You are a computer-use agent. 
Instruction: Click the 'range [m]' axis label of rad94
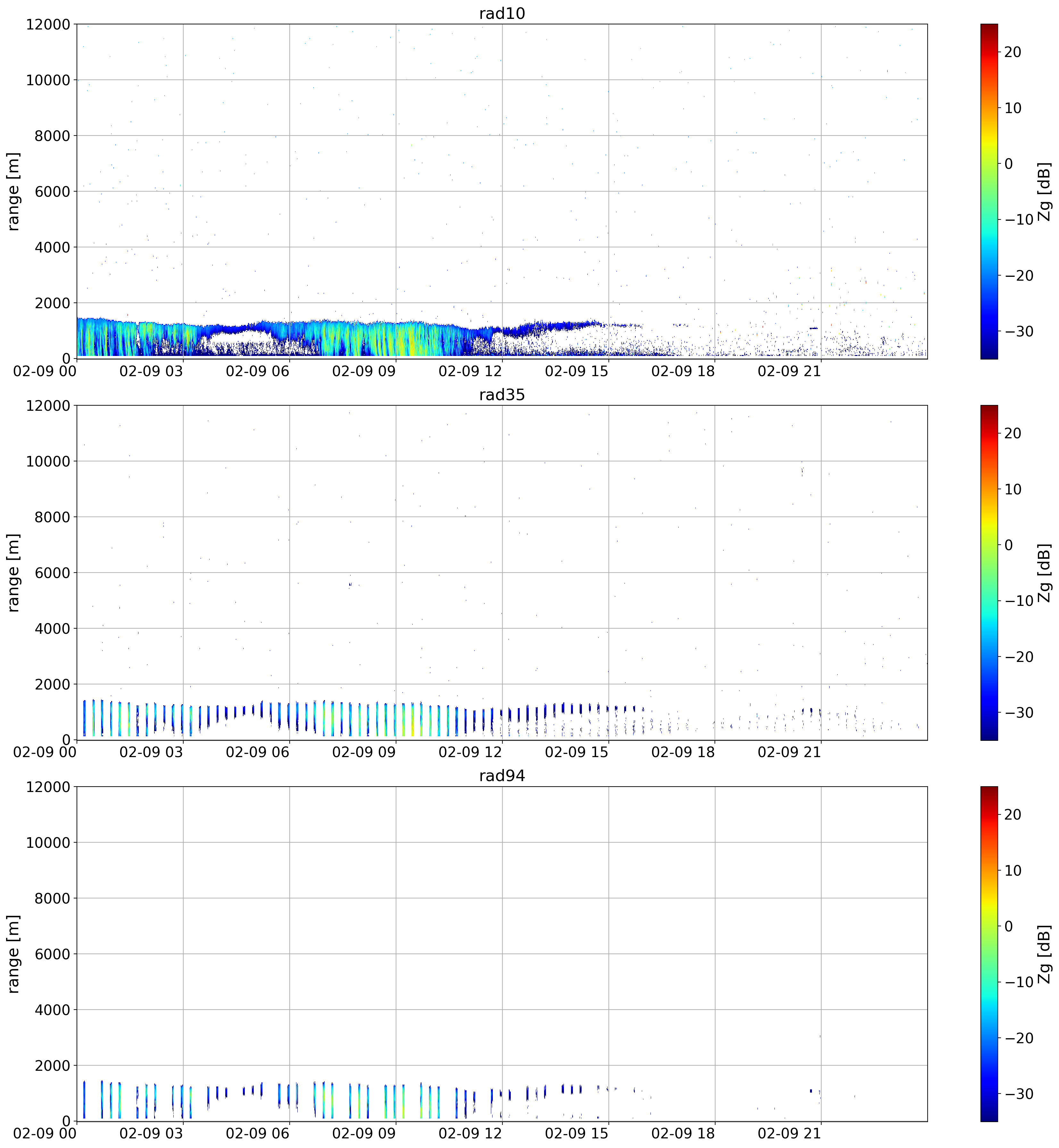14,954
